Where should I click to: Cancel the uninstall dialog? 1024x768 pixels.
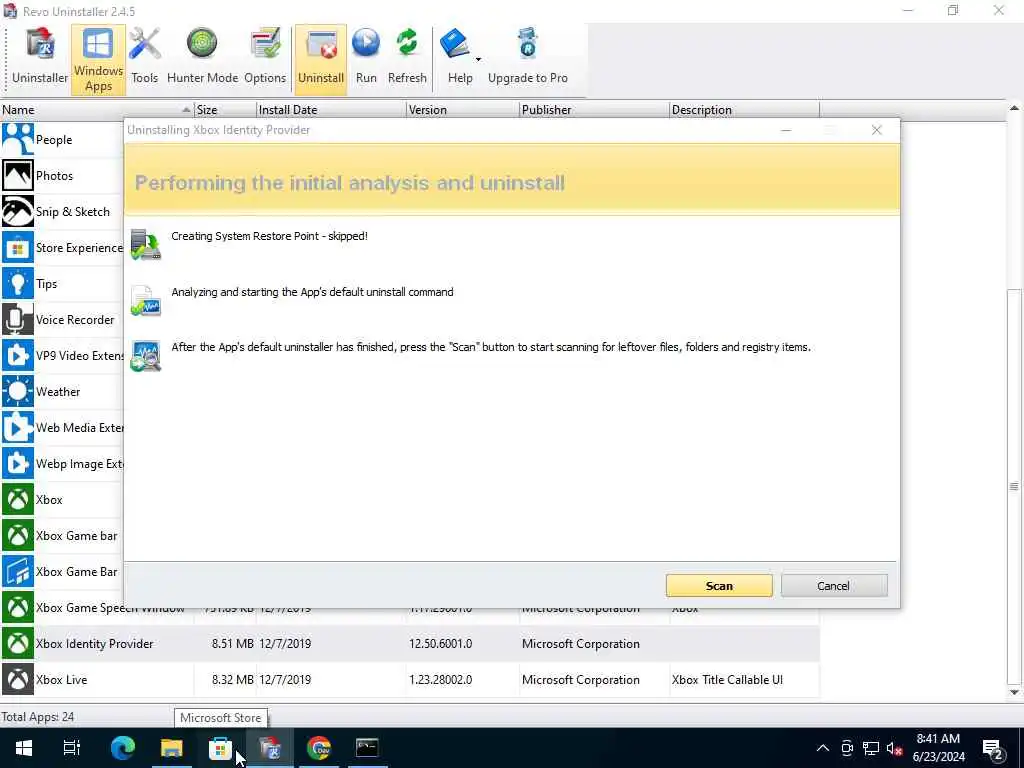(834, 586)
